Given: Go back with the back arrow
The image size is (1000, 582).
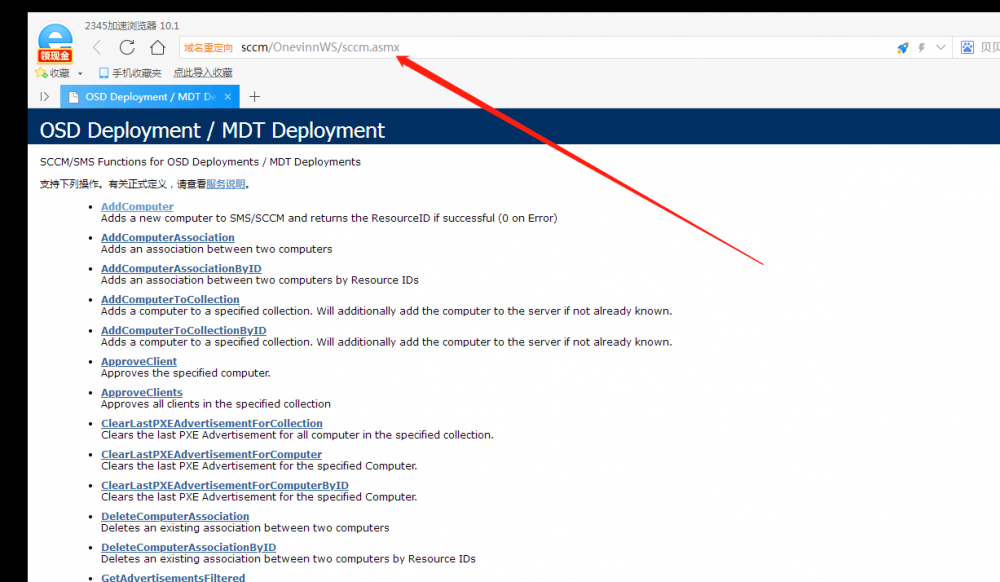Looking at the screenshot, I should [97, 47].
